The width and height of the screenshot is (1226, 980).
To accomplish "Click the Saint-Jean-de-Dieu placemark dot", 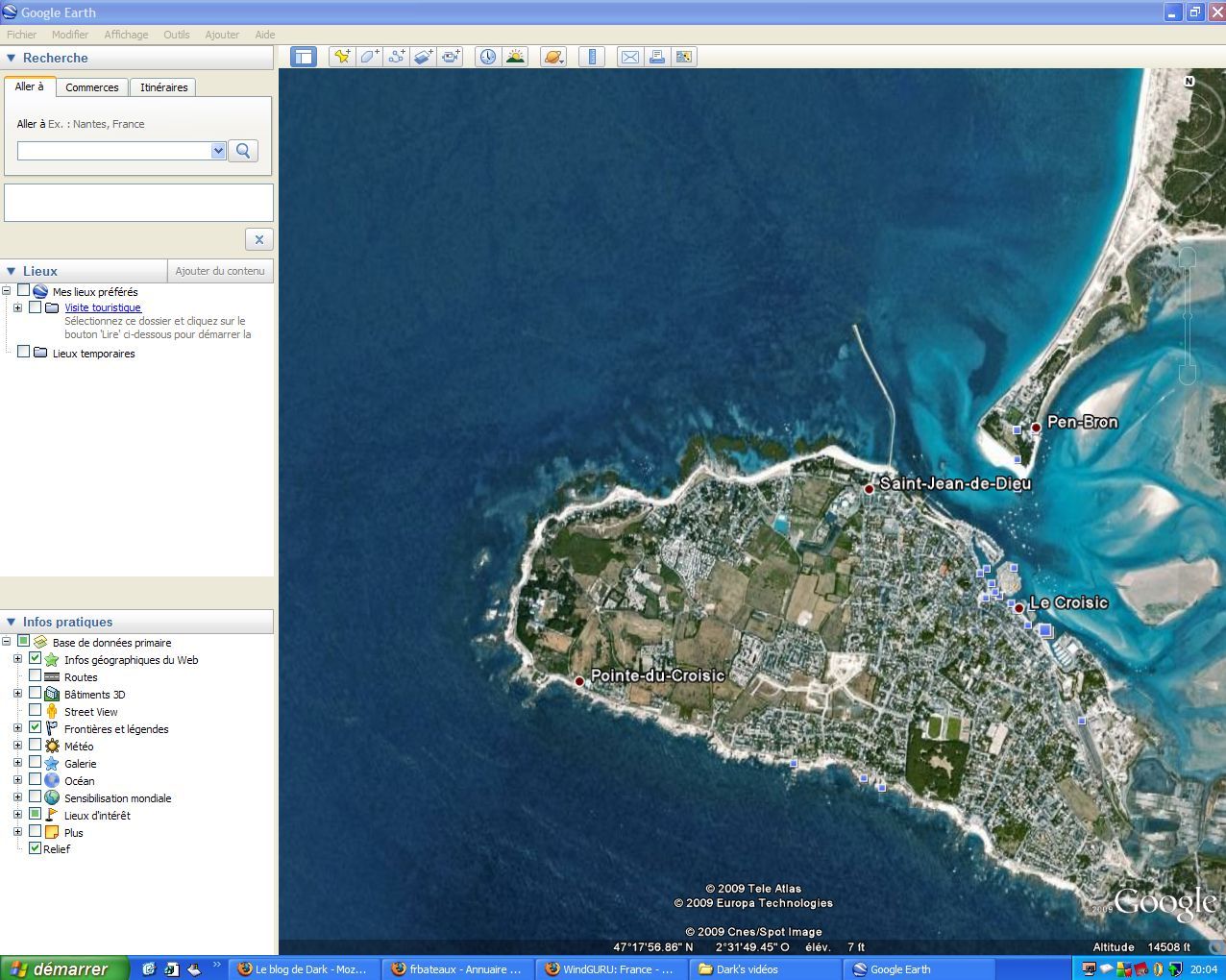I will tap(870, 489).
